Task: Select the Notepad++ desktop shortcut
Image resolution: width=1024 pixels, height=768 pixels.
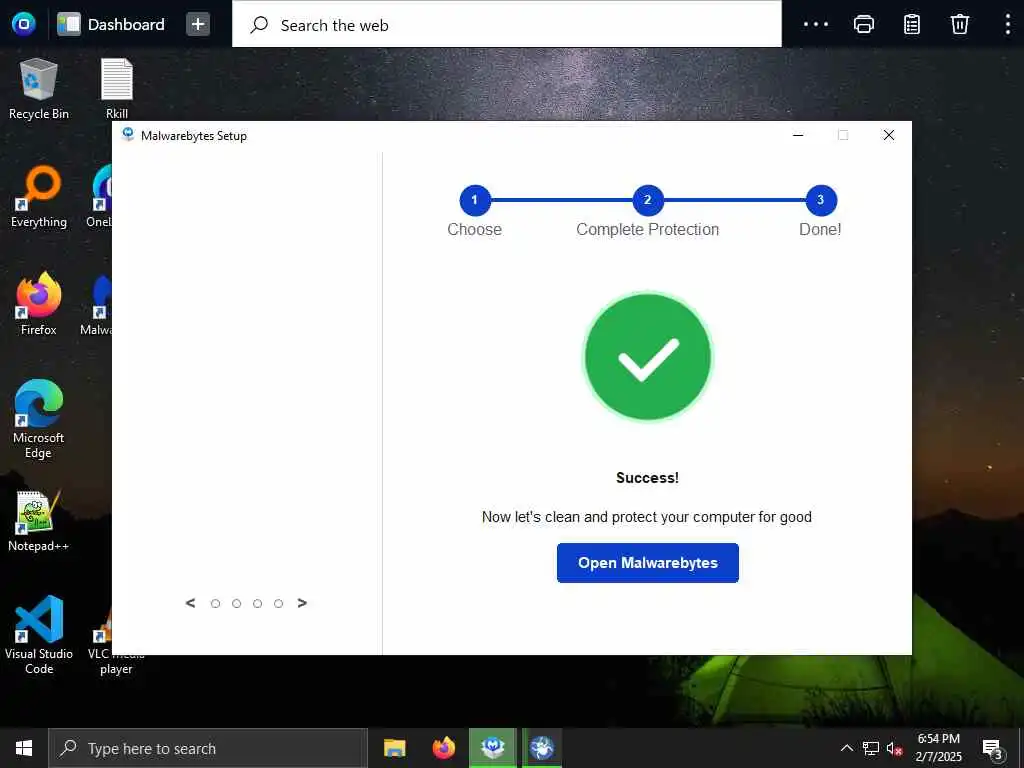Action: (39, 521)
